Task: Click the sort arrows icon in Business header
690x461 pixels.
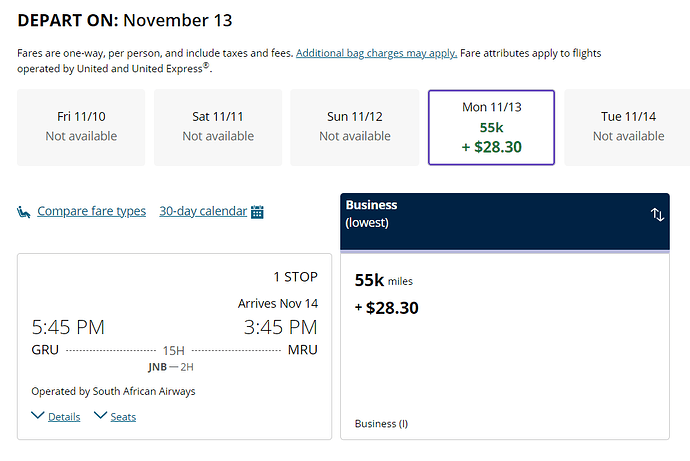Action: pos(657,215)
